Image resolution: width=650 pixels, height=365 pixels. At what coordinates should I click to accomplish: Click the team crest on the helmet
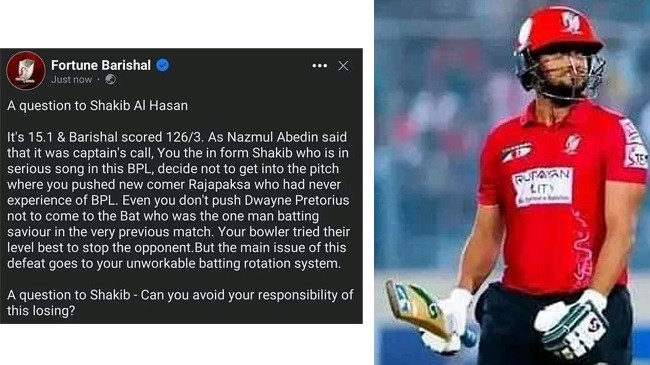571,22
